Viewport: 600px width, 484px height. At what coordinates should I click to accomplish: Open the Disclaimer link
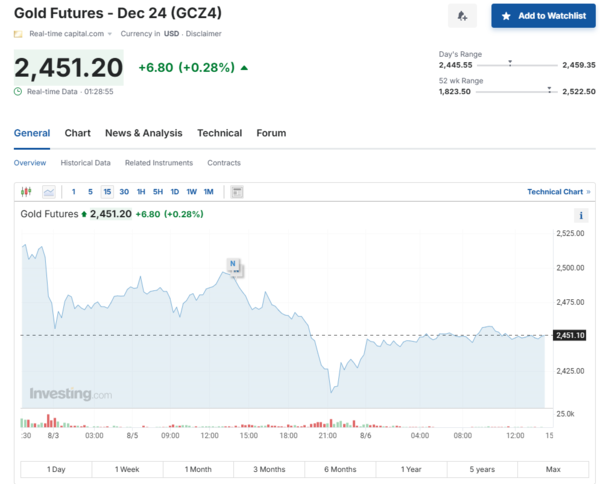coord(204,34)
